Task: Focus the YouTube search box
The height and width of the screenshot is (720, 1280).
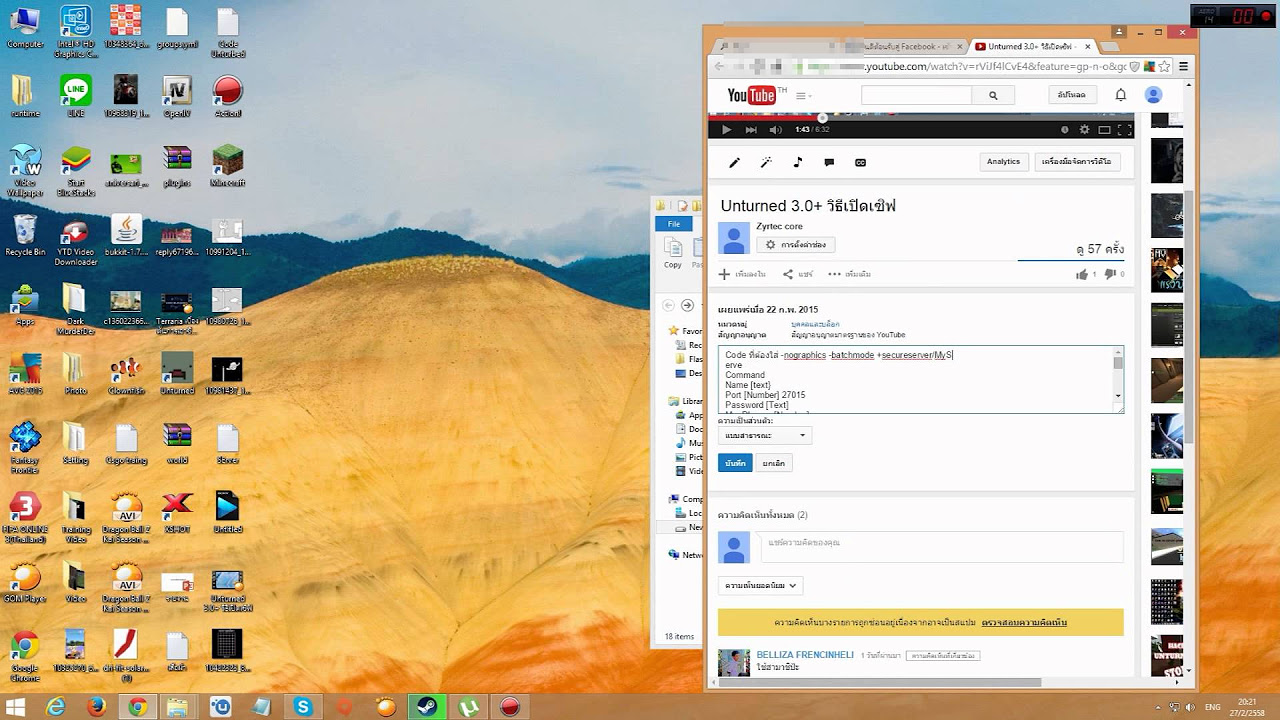Action: pyautogui.click(x=916, y=95)
